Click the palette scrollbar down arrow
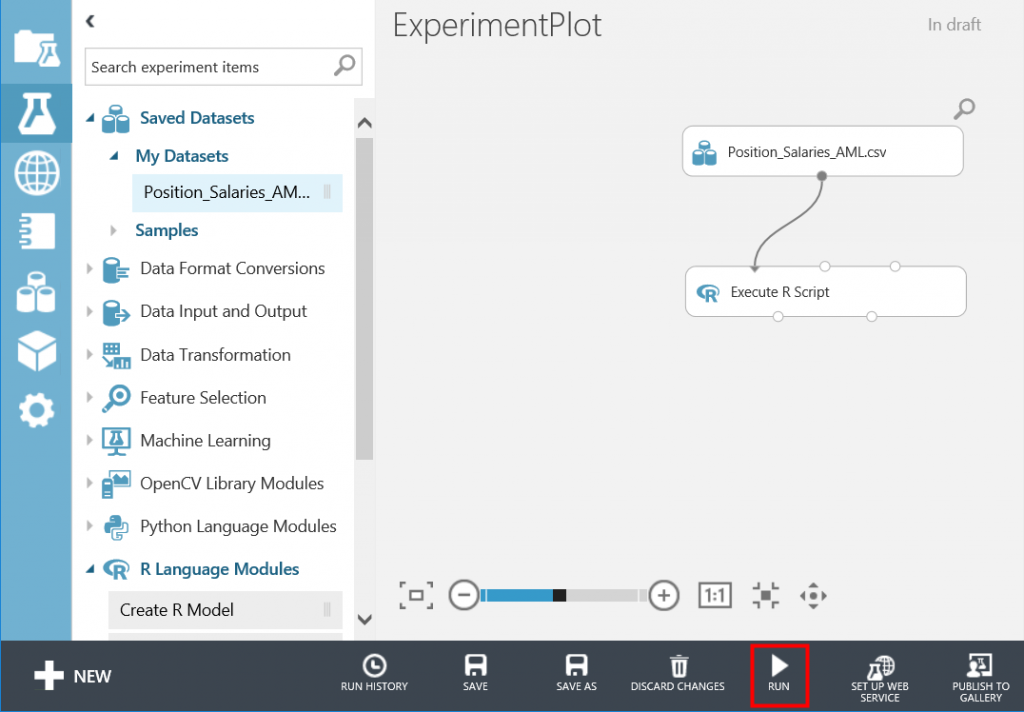Image resolution: width=1024 pixels, height=712 pixels. tap(364, 619)
